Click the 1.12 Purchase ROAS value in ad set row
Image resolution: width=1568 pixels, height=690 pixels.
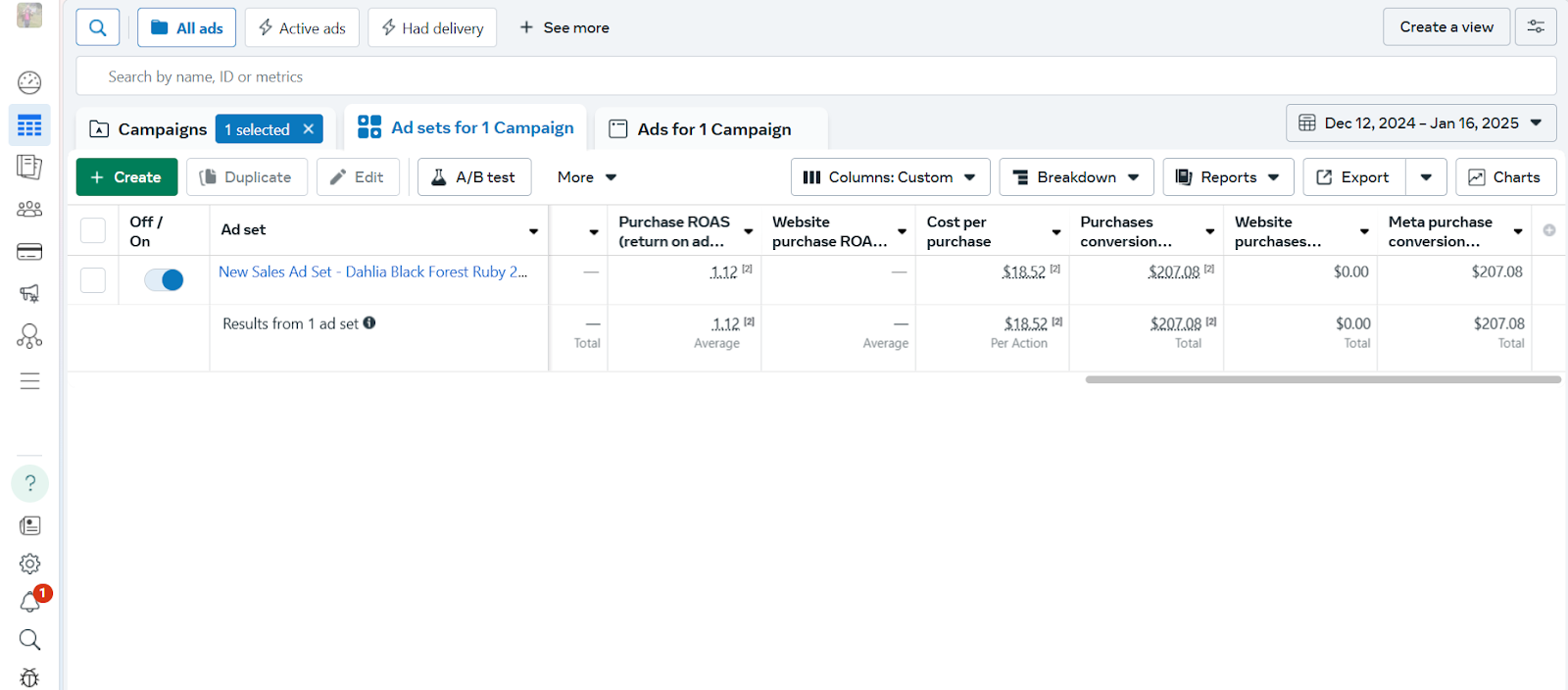724,272
